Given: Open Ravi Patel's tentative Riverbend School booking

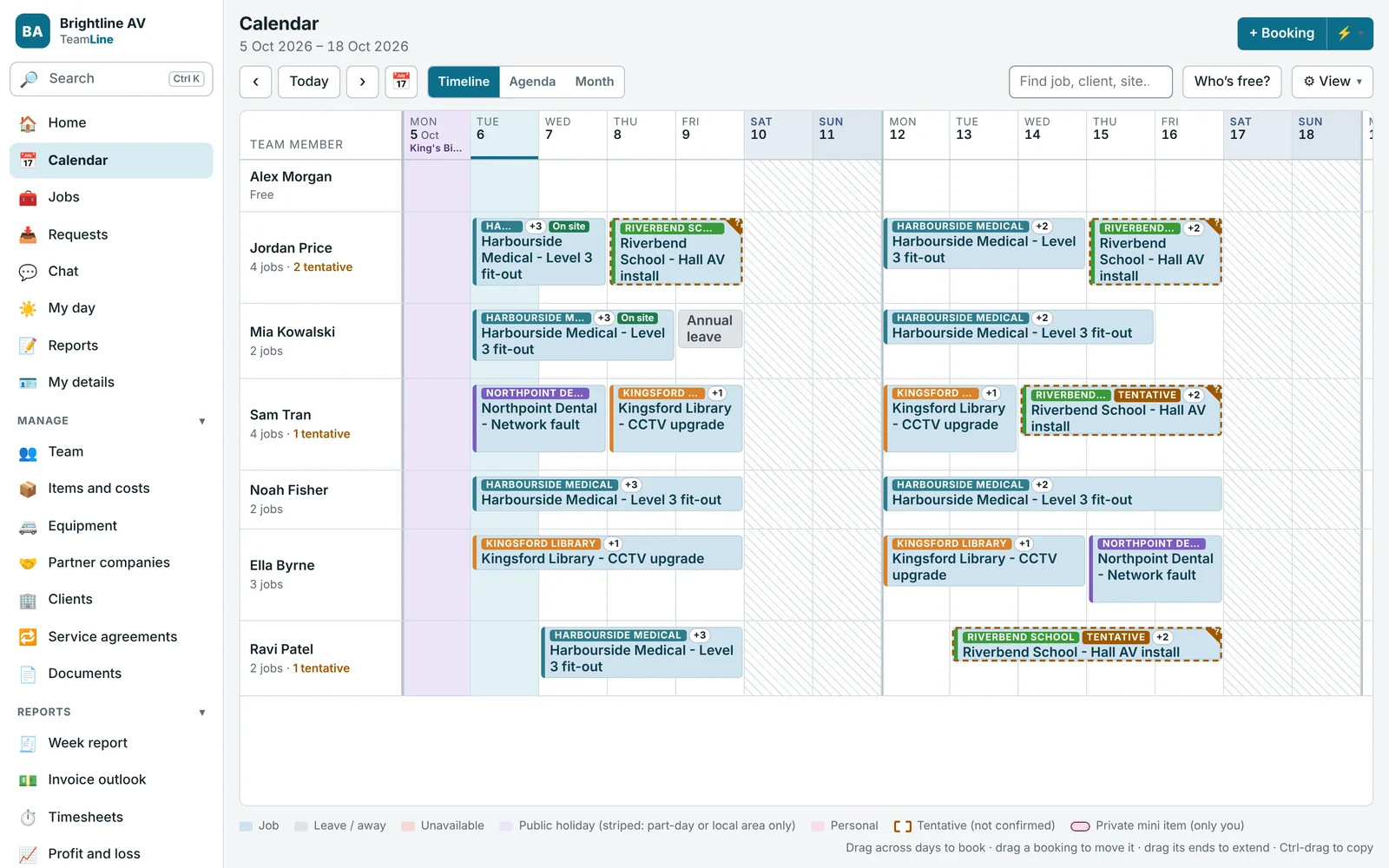Looking at the screenshot, I should 1087,644.
